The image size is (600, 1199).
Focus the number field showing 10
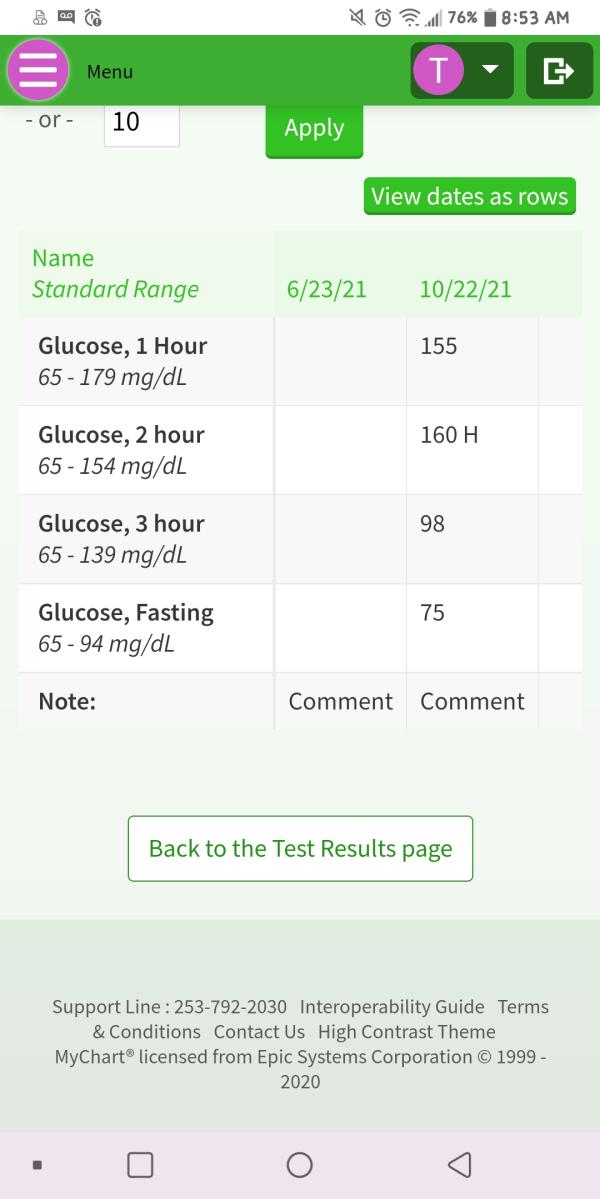pos(141,122)
